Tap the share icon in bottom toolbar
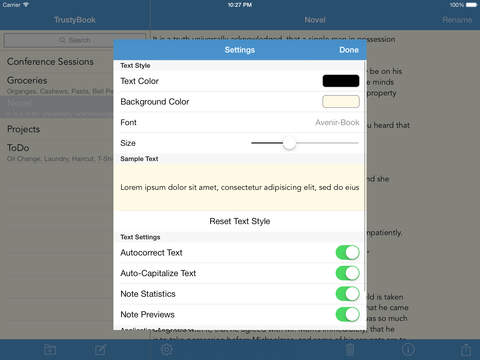The height and width of the screenshot is (360, 480). (x=466, y=349)
